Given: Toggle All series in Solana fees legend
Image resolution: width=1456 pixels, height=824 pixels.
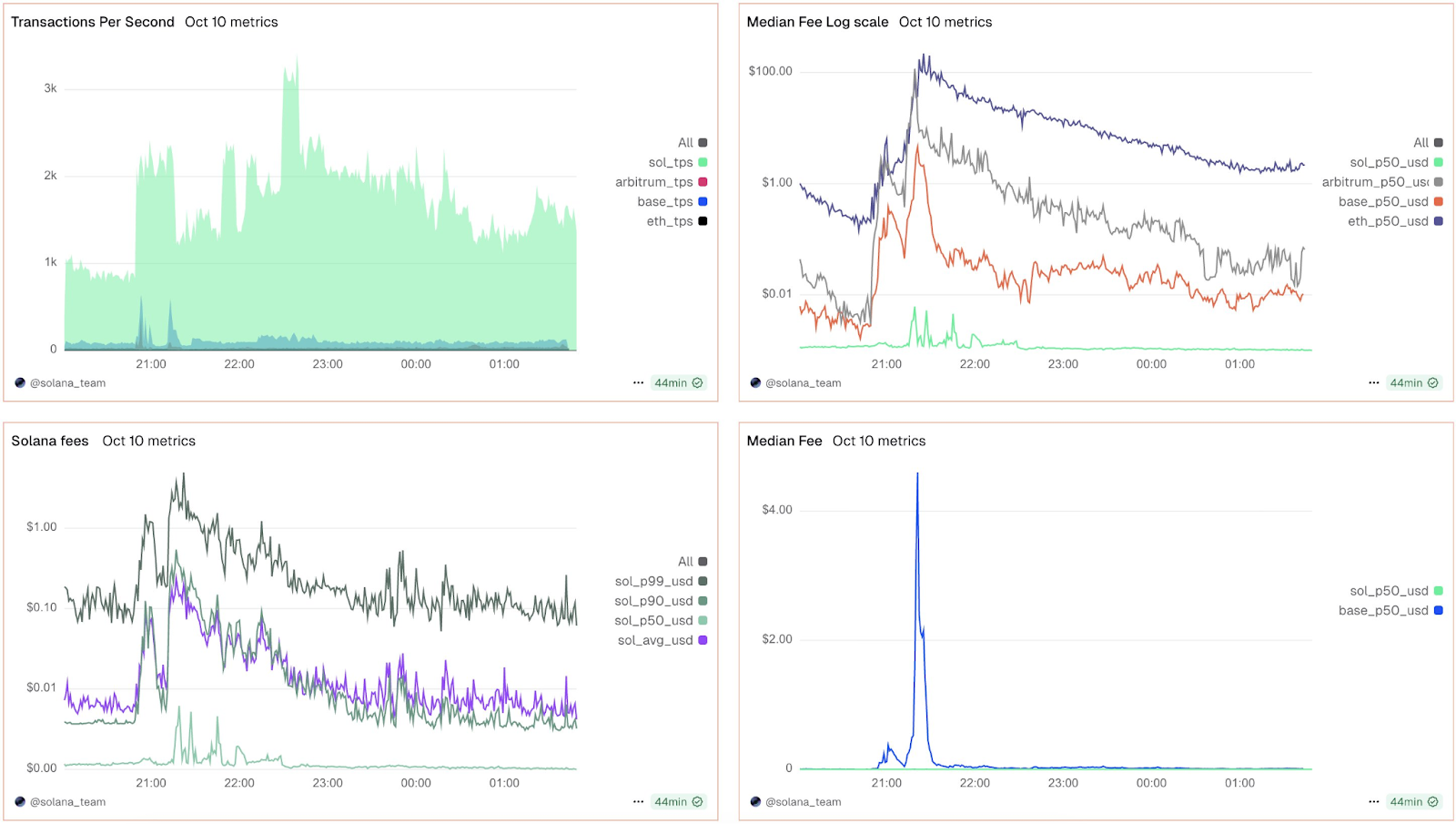Looking at the screenshot, I should click(x=692, y=562).
